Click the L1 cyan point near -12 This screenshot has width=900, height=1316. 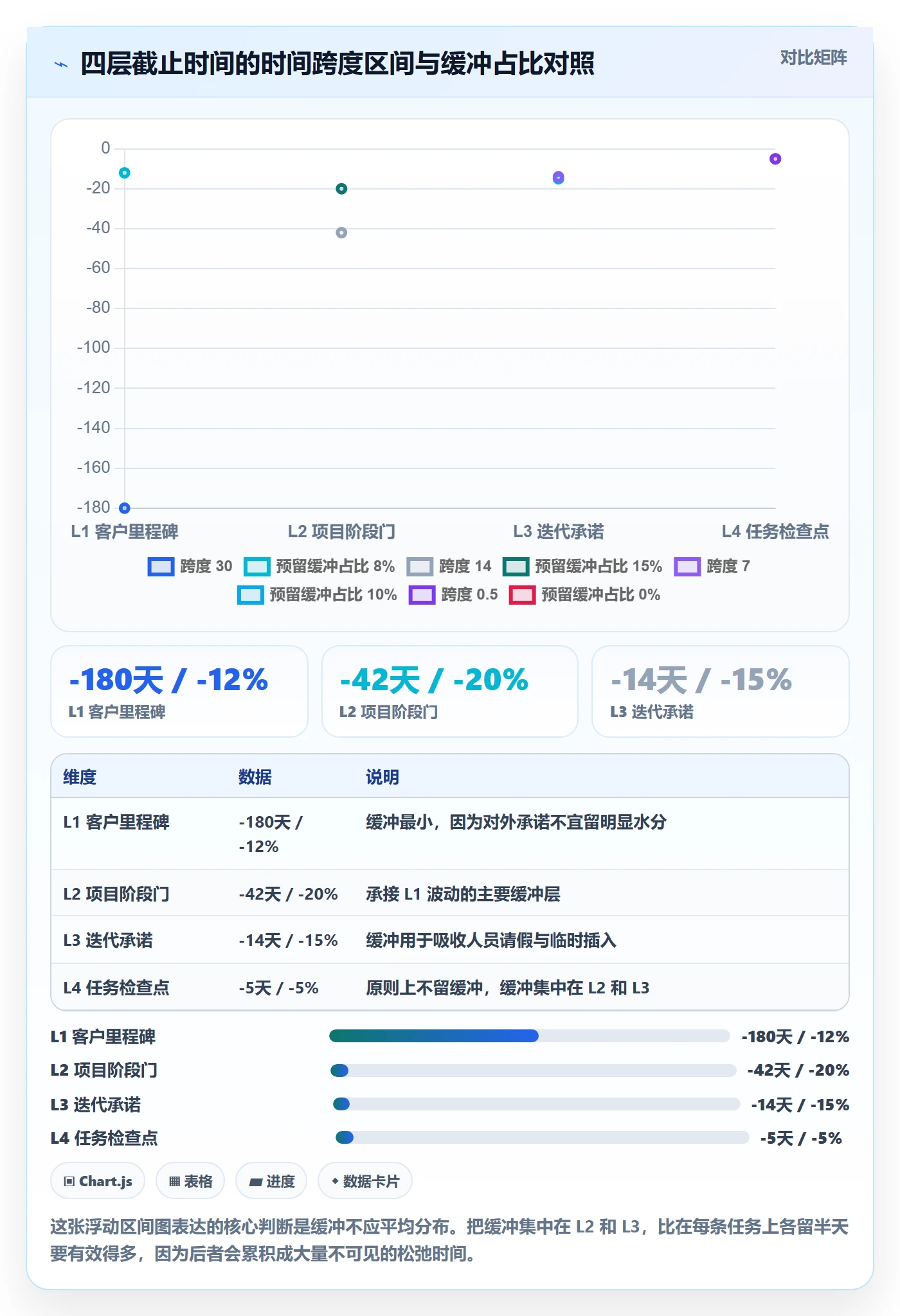[x=125, y=173]
